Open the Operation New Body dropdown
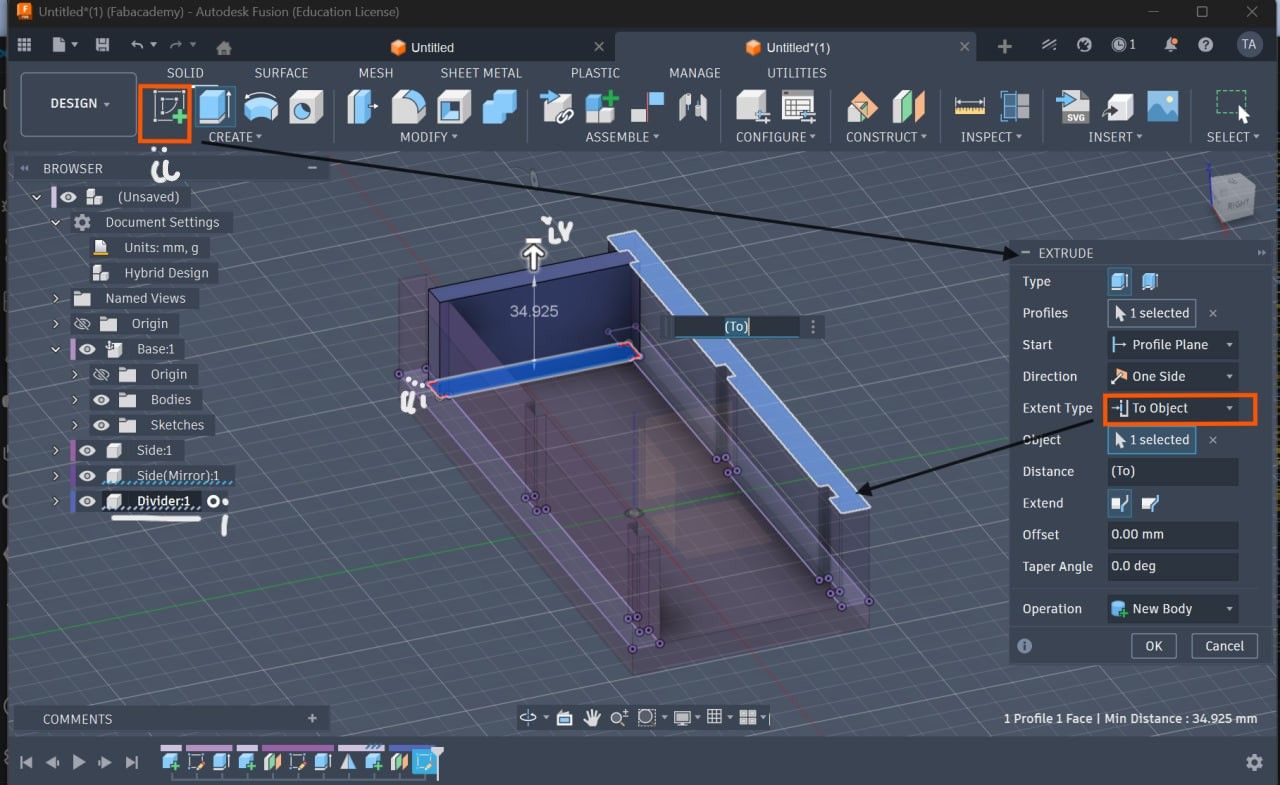 tap(1172, 608)
